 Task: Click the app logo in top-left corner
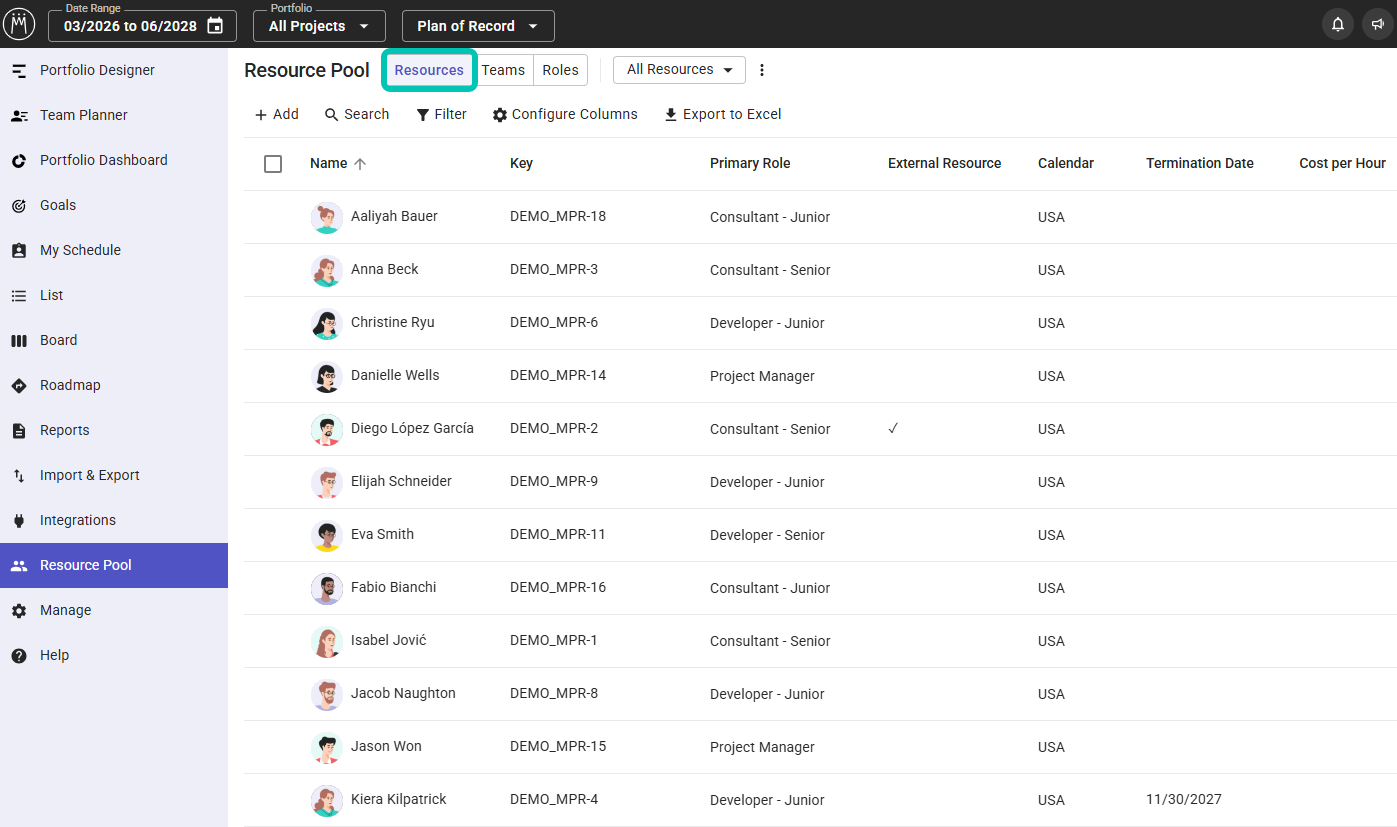click(x=19, y=24)
